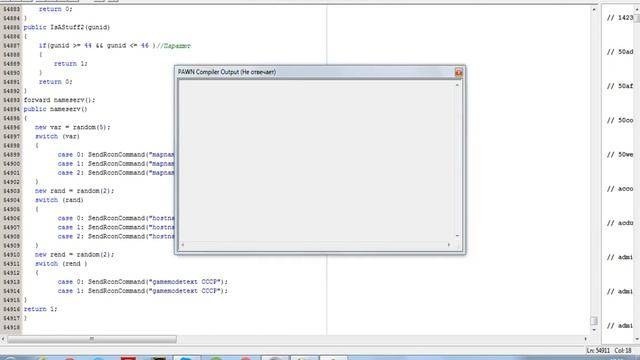Click the code editor vertical scrollbar thumb

tap(594, 321)
